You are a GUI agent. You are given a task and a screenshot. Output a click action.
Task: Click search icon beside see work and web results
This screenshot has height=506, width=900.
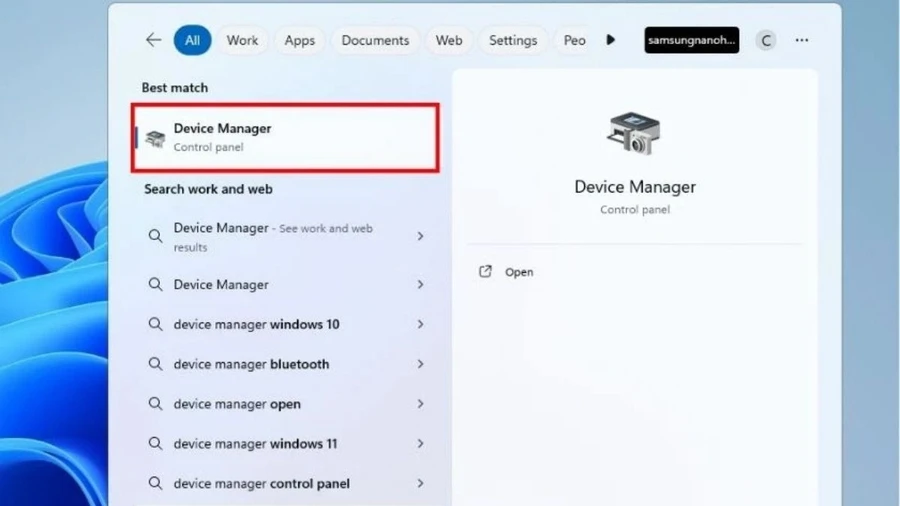click(x=155, y=236)
